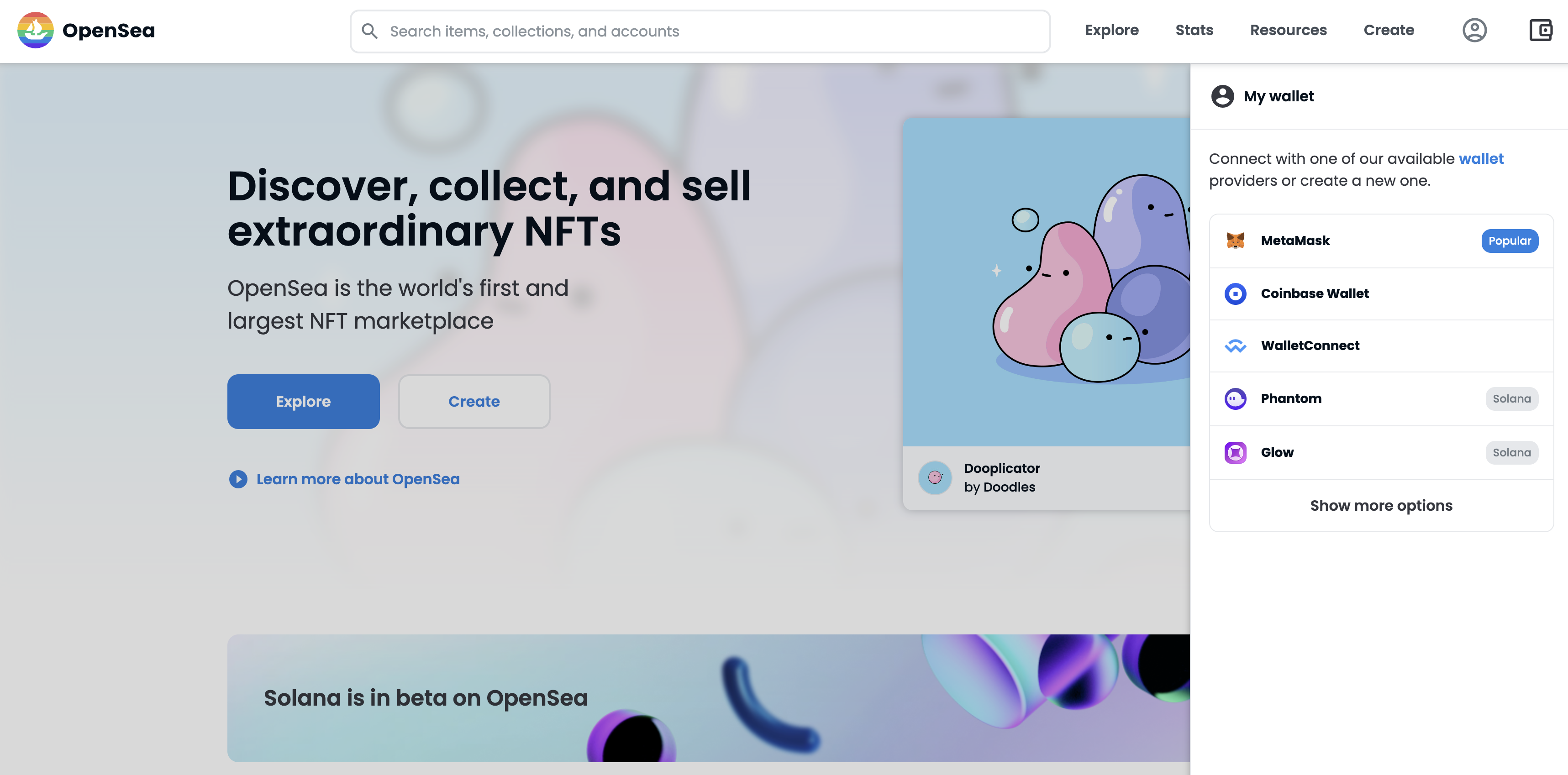Image resolution: width=1568 pixels, height=775 pixels.
Task: Click the play icon beside Learn more
Action: click(238, 479)
